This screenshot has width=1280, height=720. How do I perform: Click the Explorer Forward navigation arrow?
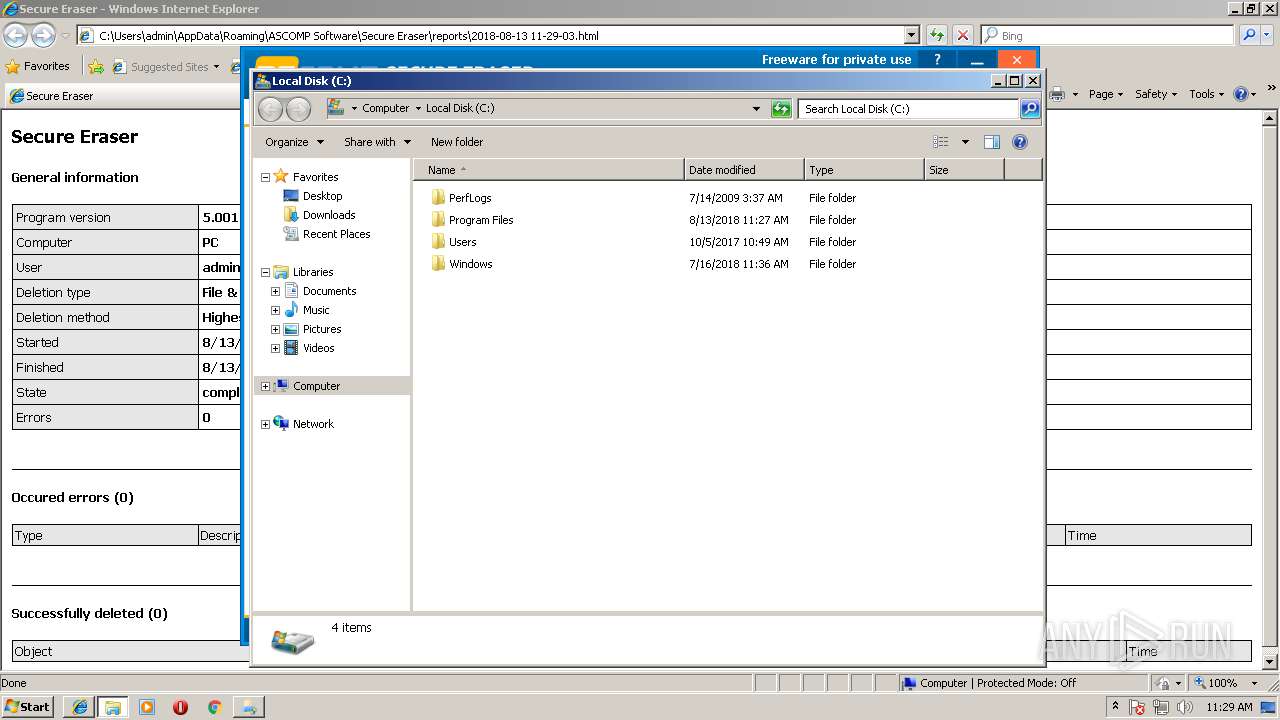point(298,109)
